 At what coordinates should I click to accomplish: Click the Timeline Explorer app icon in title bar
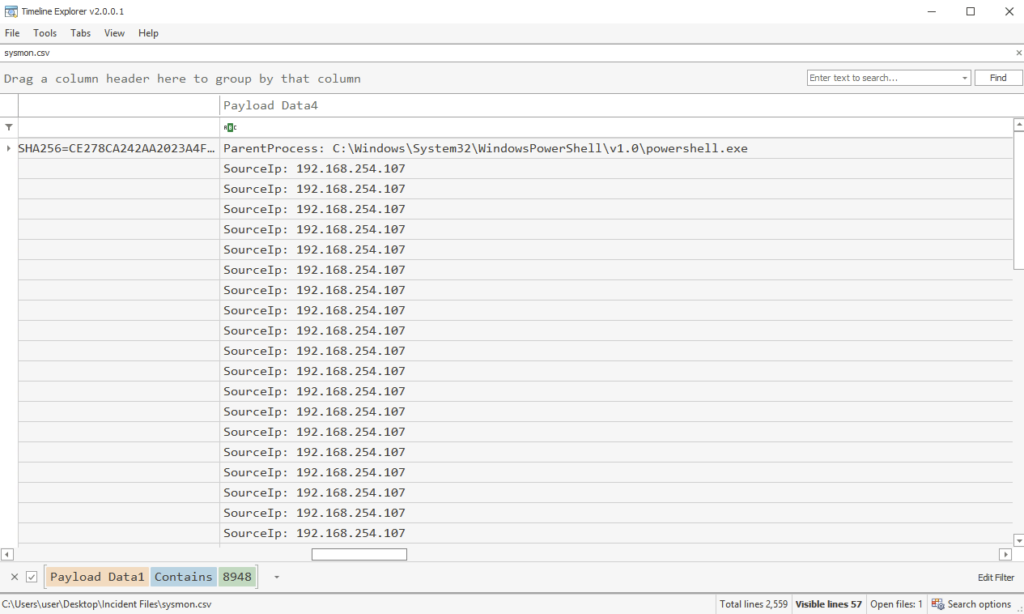point(10,11)
